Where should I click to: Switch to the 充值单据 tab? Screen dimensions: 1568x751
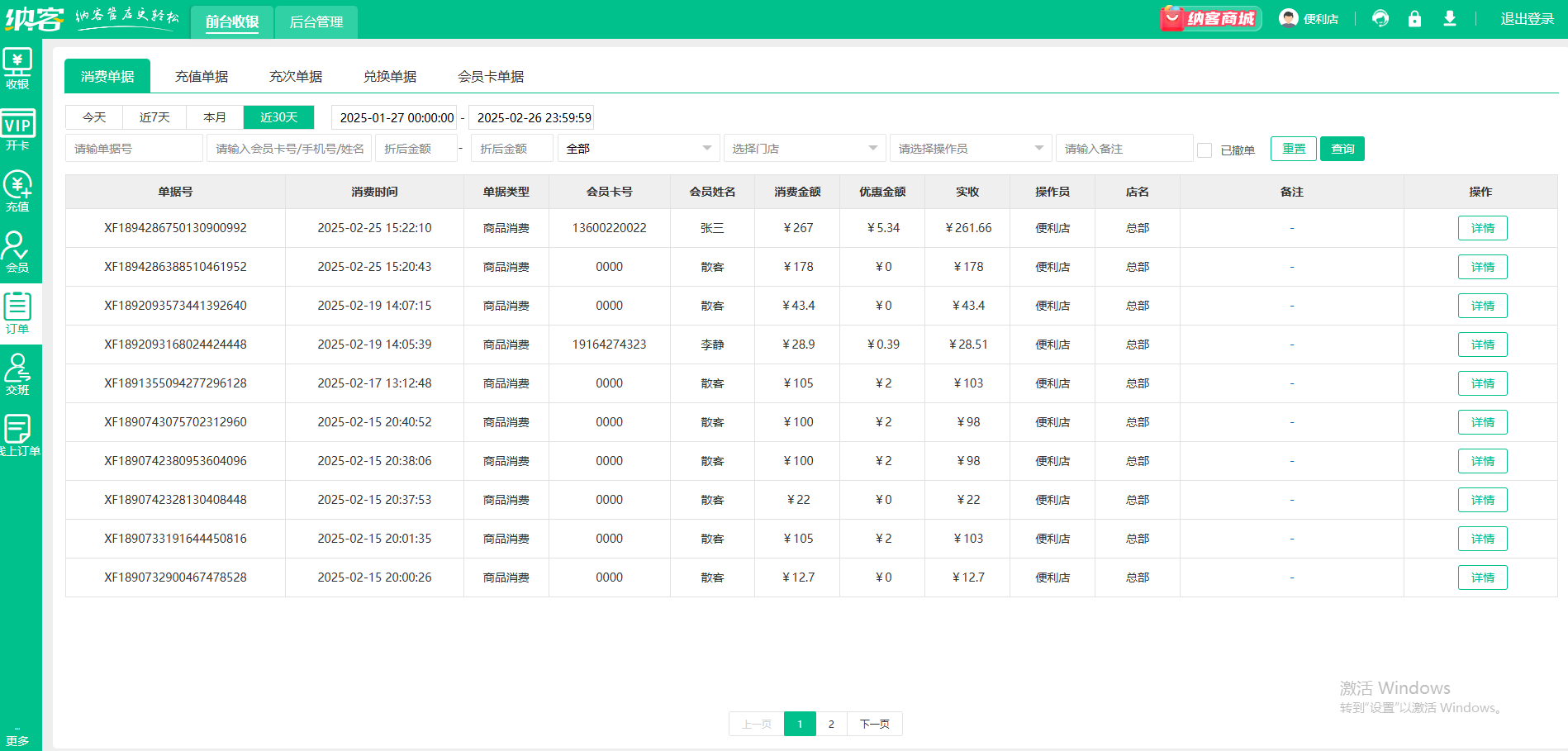pos(202,77)
